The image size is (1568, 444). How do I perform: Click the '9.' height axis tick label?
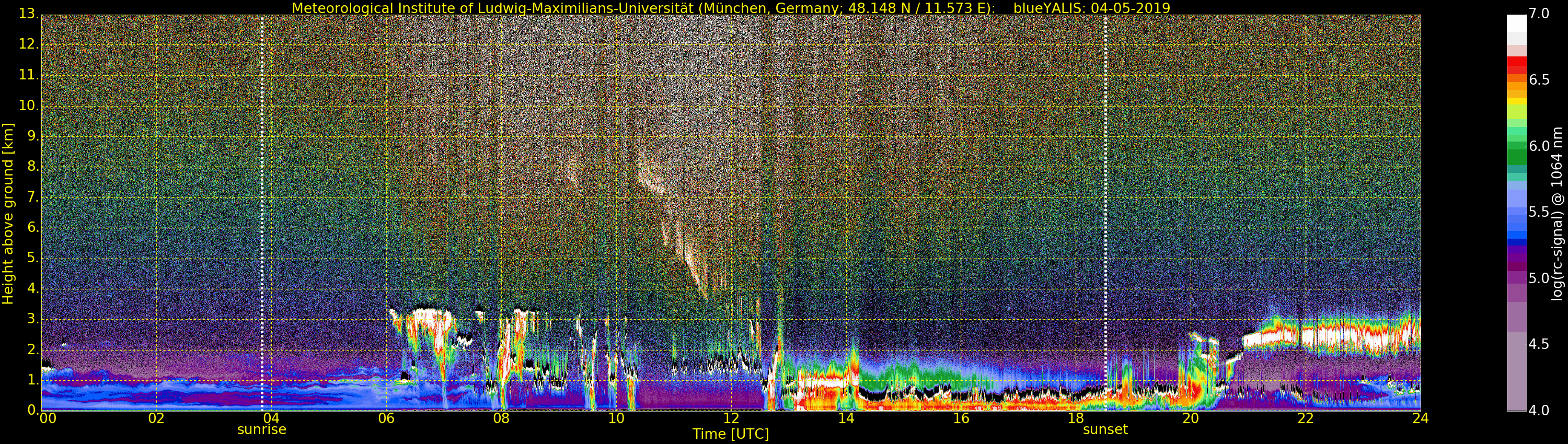pyautogui.click(x=33, y=136)
